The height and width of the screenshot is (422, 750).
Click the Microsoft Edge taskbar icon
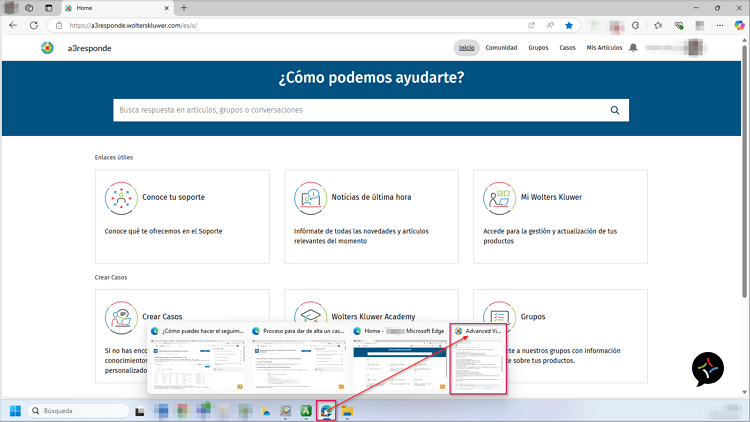click(326, 411)
